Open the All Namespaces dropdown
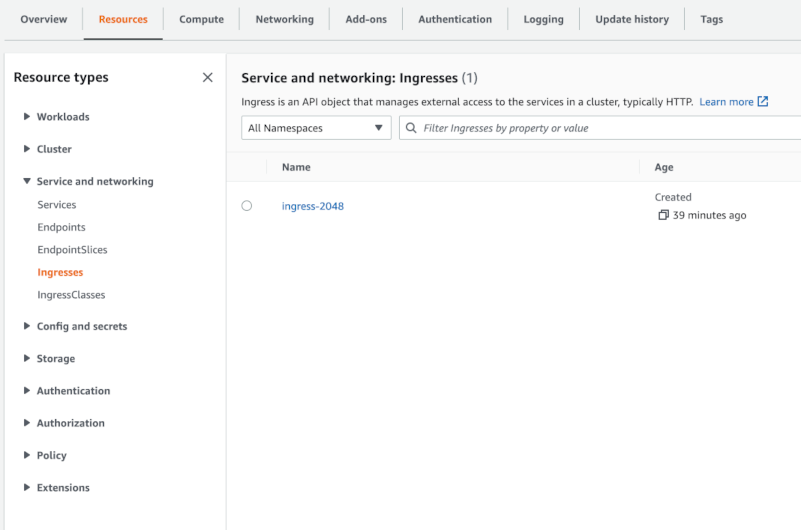Screen dimensions: 801x530 click(x=316, y=128)
